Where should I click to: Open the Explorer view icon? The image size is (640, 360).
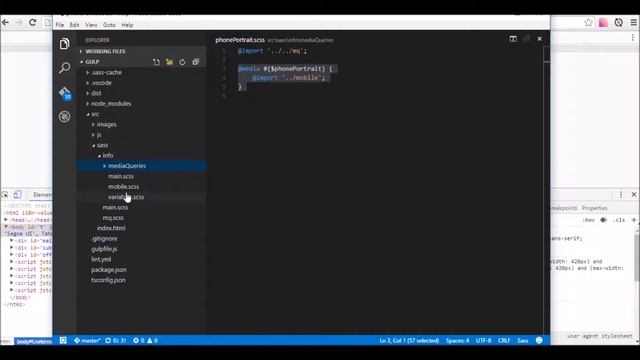pyautogui.click(x=64, y=44)
